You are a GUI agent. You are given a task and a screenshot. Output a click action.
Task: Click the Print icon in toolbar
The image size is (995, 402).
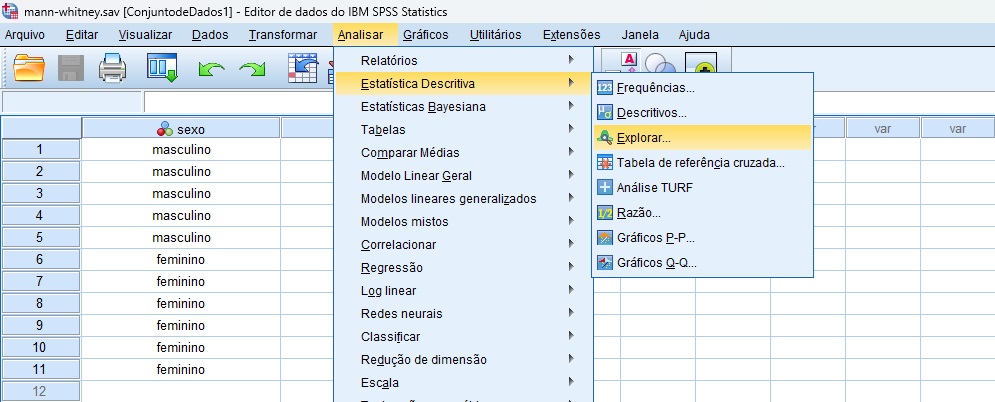112,68
